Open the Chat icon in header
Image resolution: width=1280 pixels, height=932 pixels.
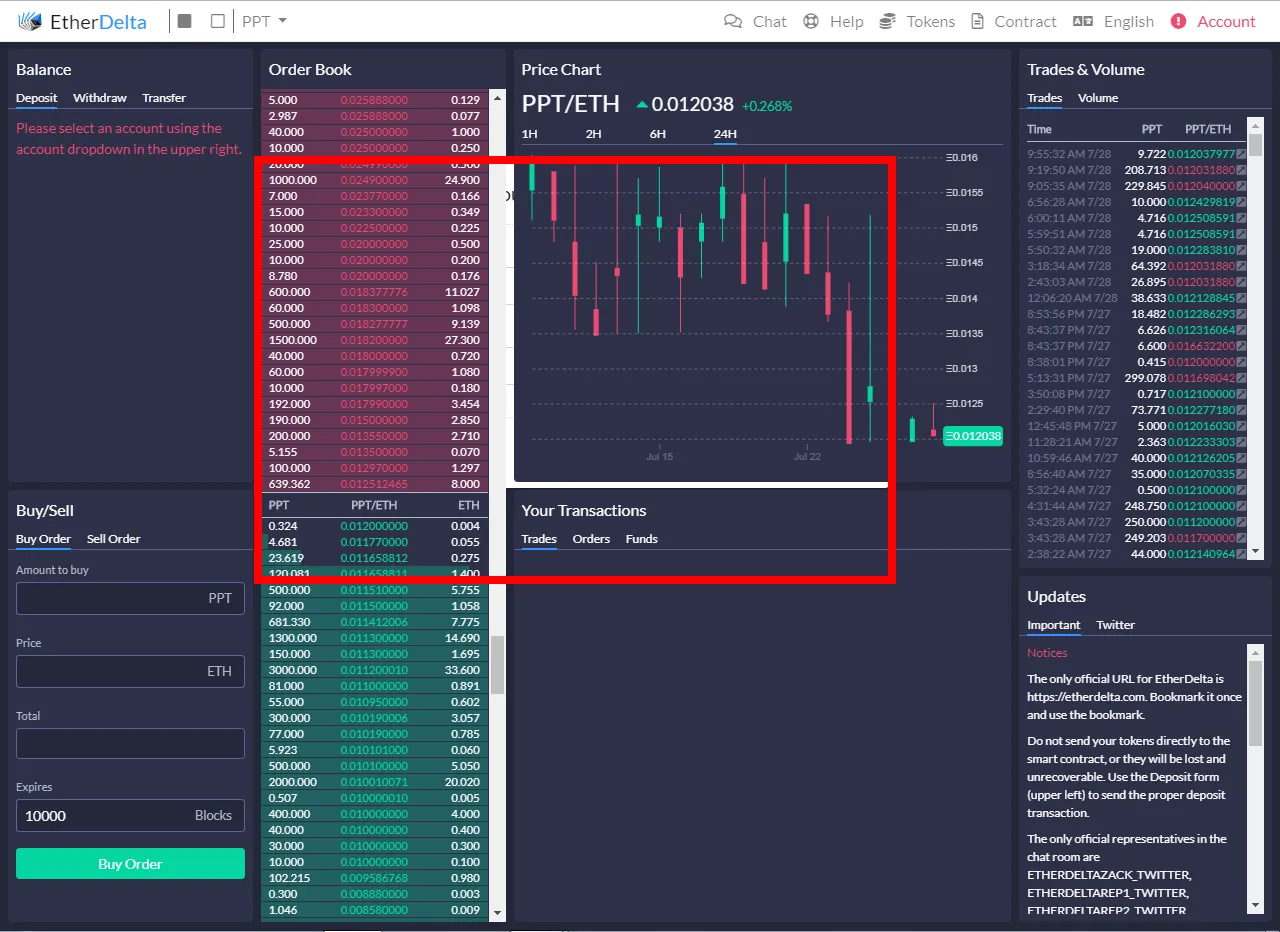click(x=733, y=21)
